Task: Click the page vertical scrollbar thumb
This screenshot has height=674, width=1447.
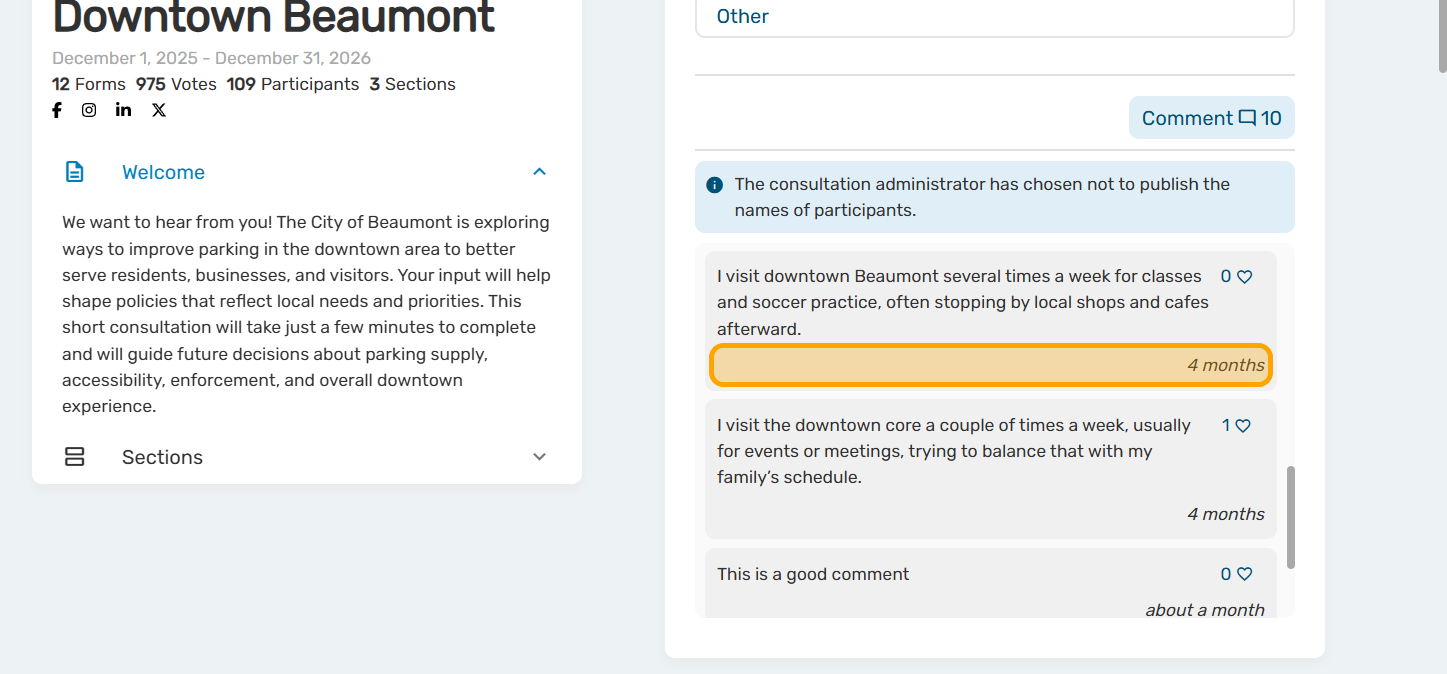Action: tap(1441, 35)
